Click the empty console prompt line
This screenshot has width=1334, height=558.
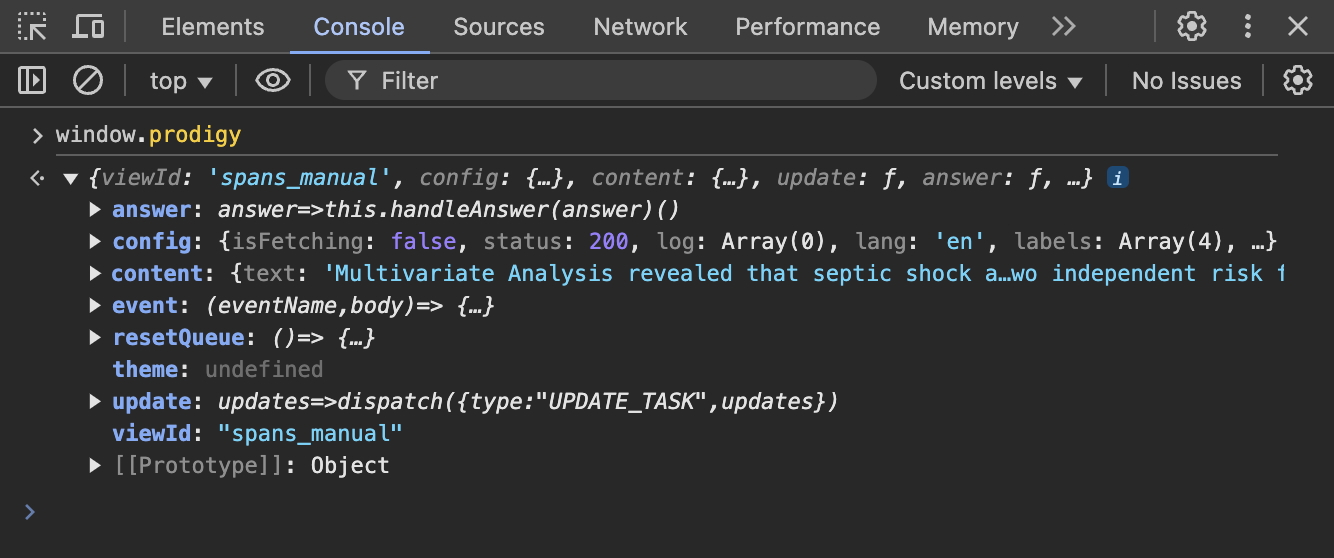coord(667,512)
